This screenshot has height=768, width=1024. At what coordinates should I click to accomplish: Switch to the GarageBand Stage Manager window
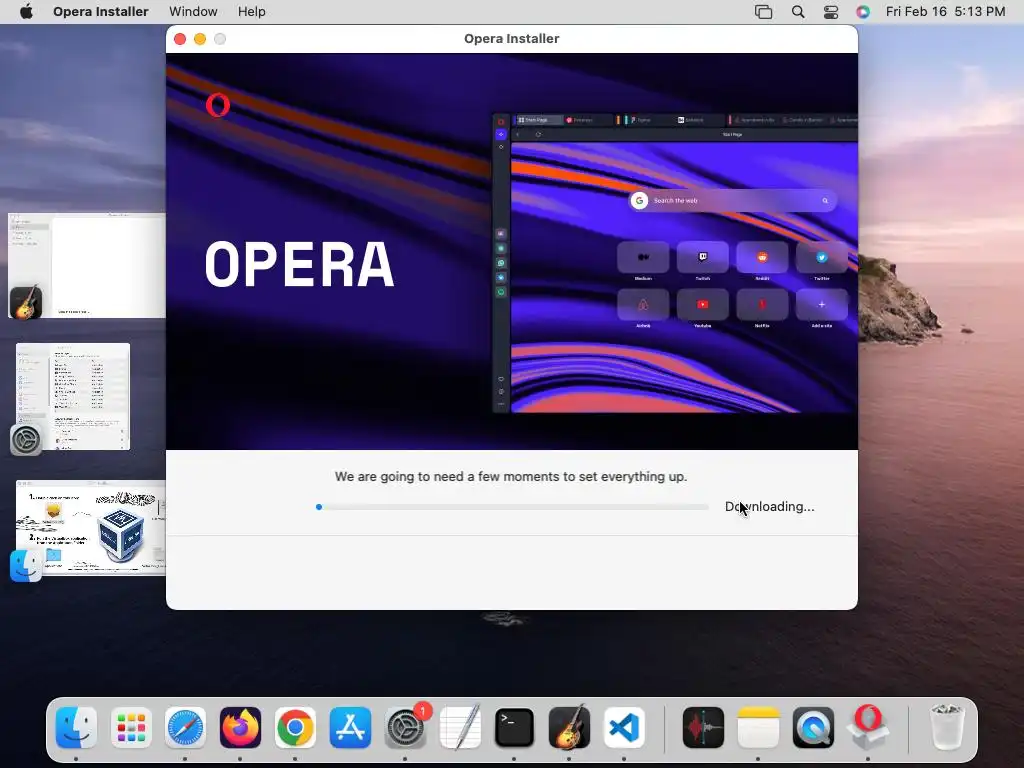coord(86,266)
